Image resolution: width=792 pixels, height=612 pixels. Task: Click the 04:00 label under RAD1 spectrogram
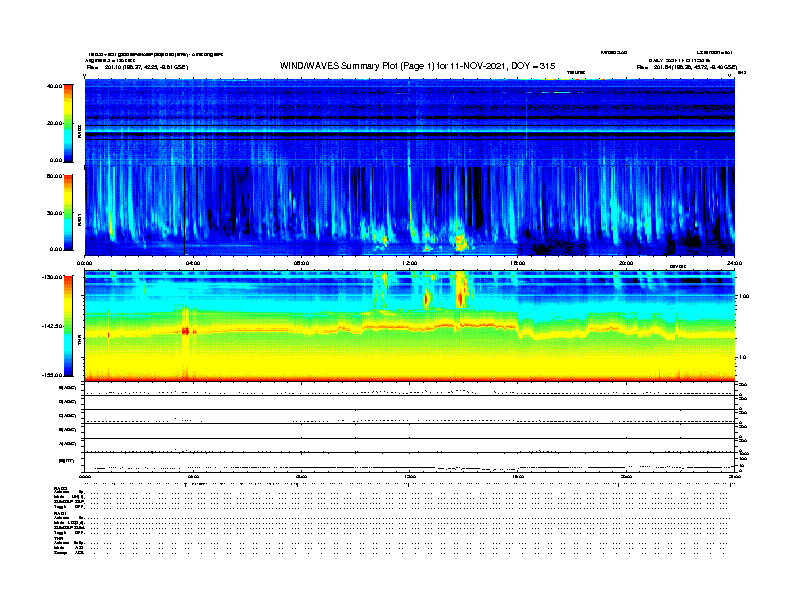click(193, 263)
